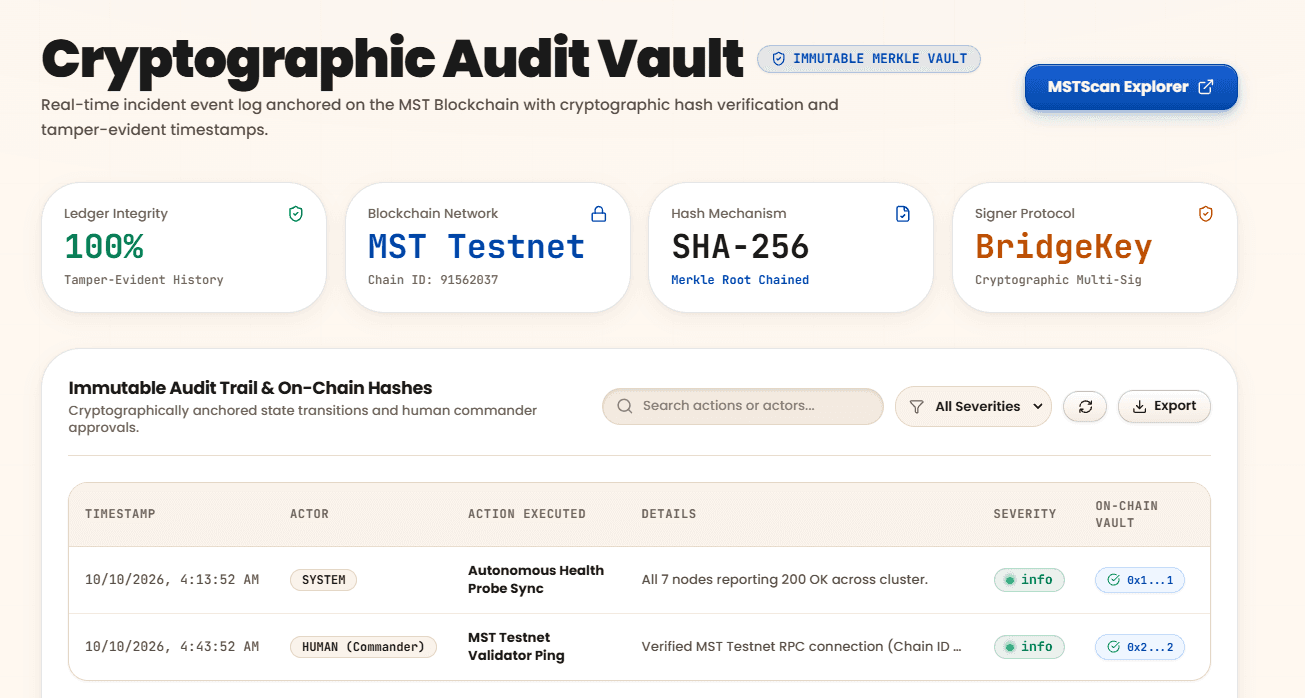Focus the Search actions or actors field

point(743,406)
